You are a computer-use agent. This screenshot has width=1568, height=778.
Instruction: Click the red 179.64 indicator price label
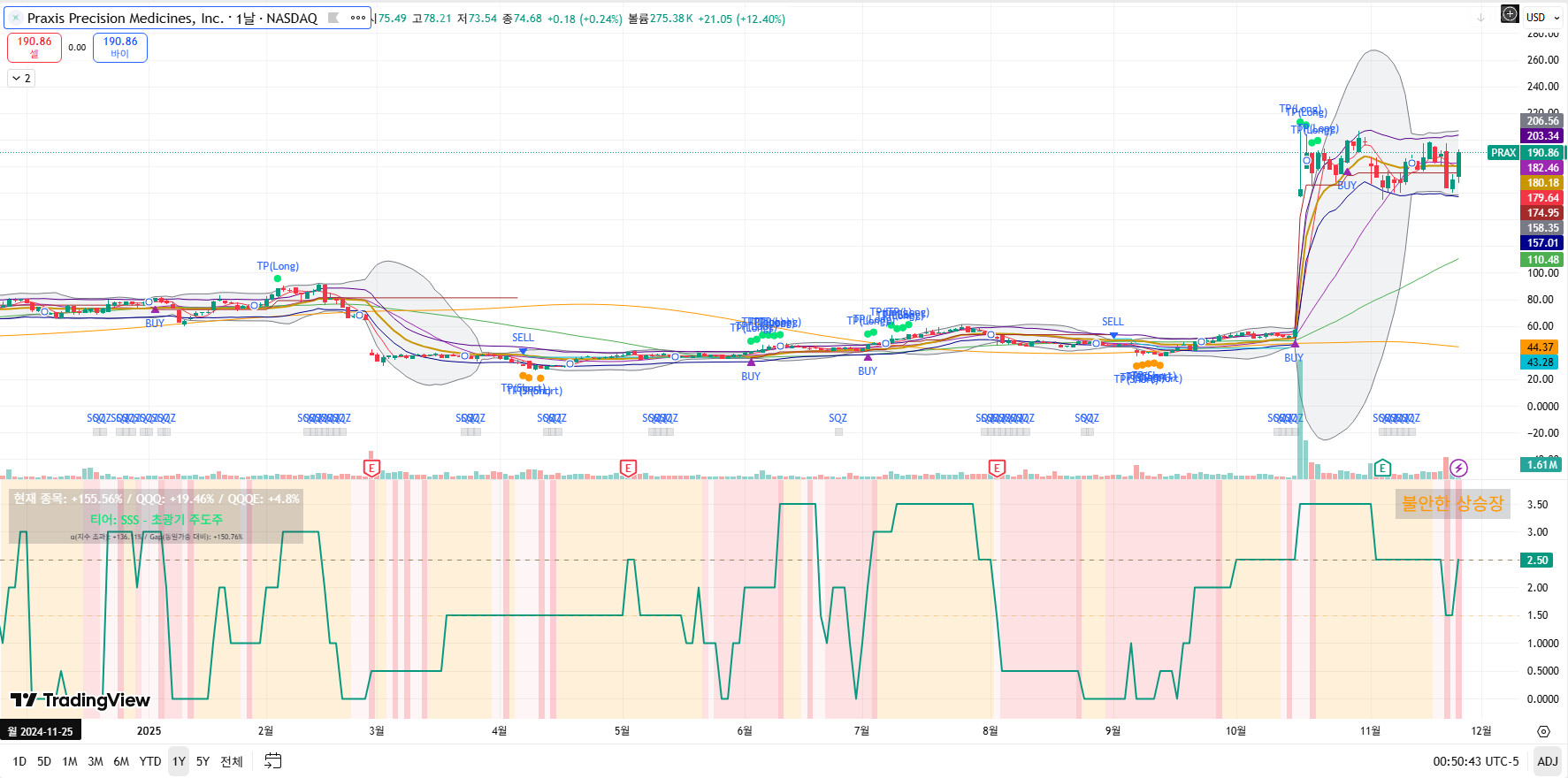click(x=1542, y=198)
